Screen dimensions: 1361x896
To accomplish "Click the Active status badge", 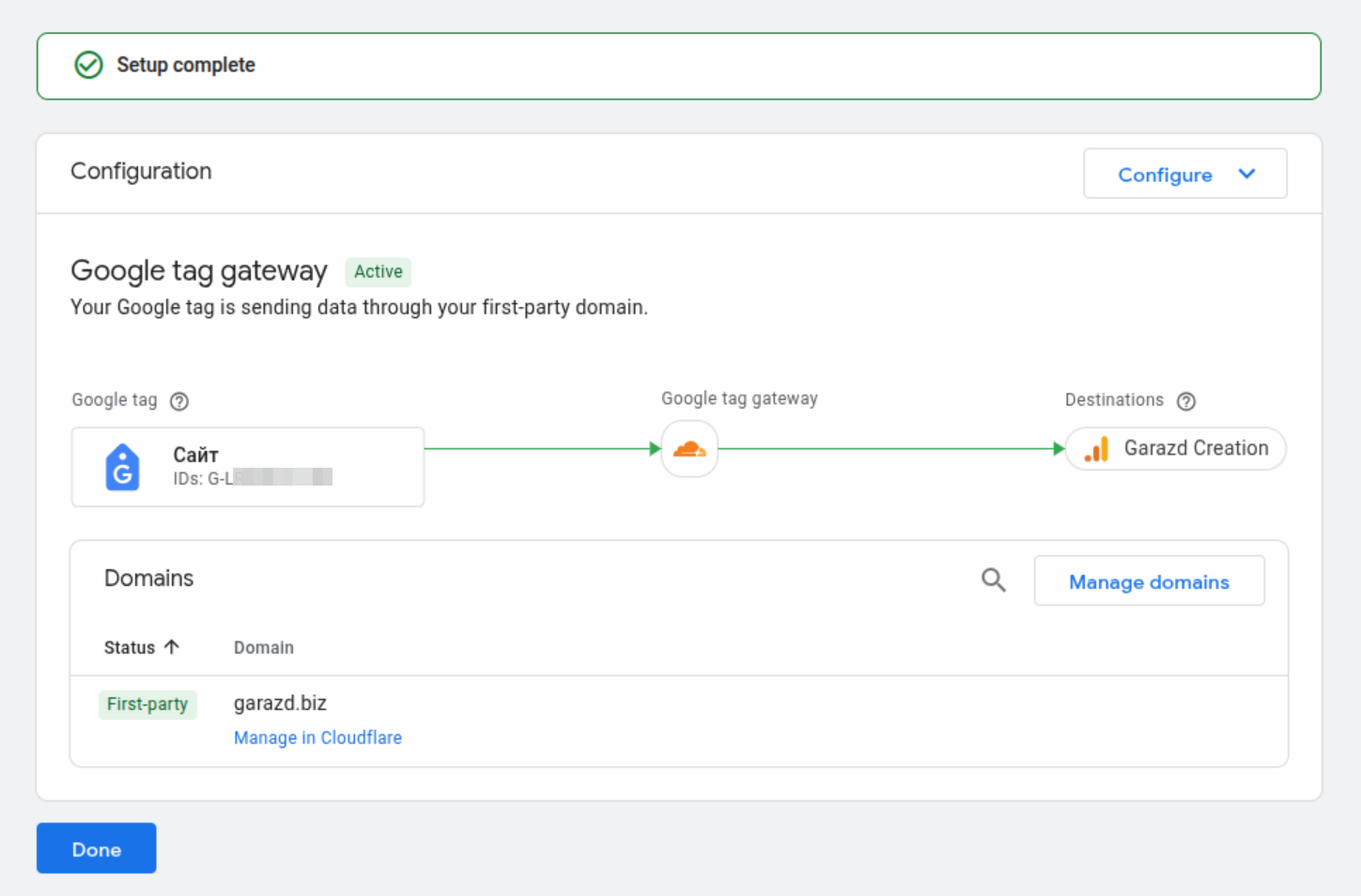I will click(378, 271).
